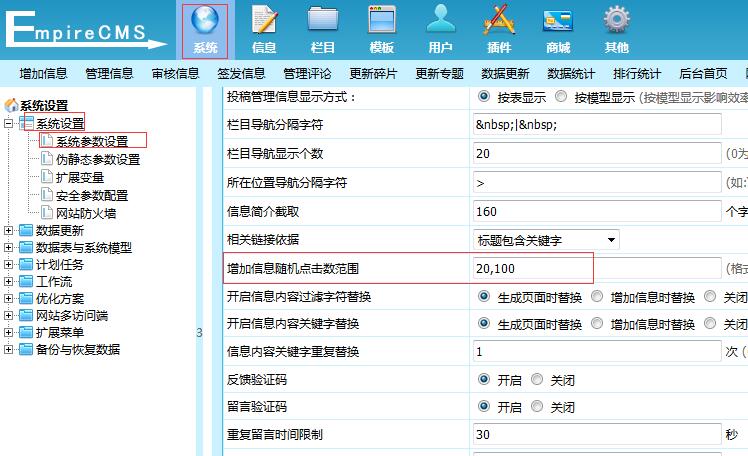This screenshot has width=748, height=456.
Task: Open the 其他 gear icon
Action: (x=617, y=22)
